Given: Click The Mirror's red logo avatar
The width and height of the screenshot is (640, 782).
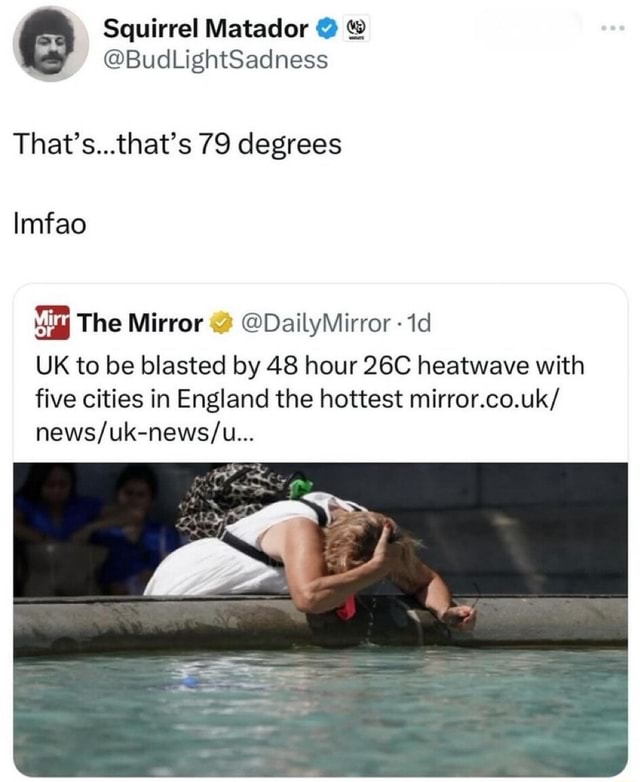Looking at the screenshot, I should (52, 322).
